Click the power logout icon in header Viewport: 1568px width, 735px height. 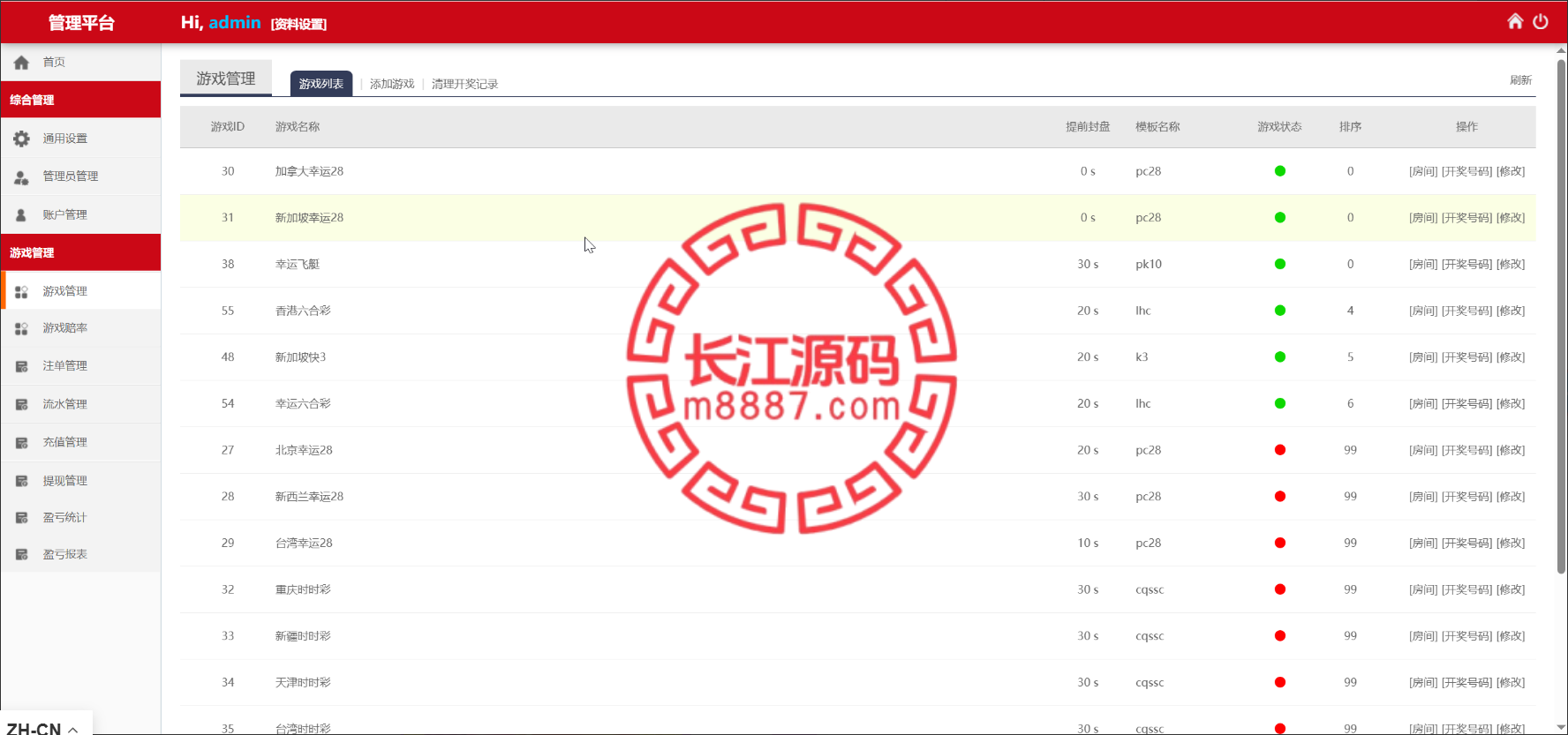(1541, 21)
